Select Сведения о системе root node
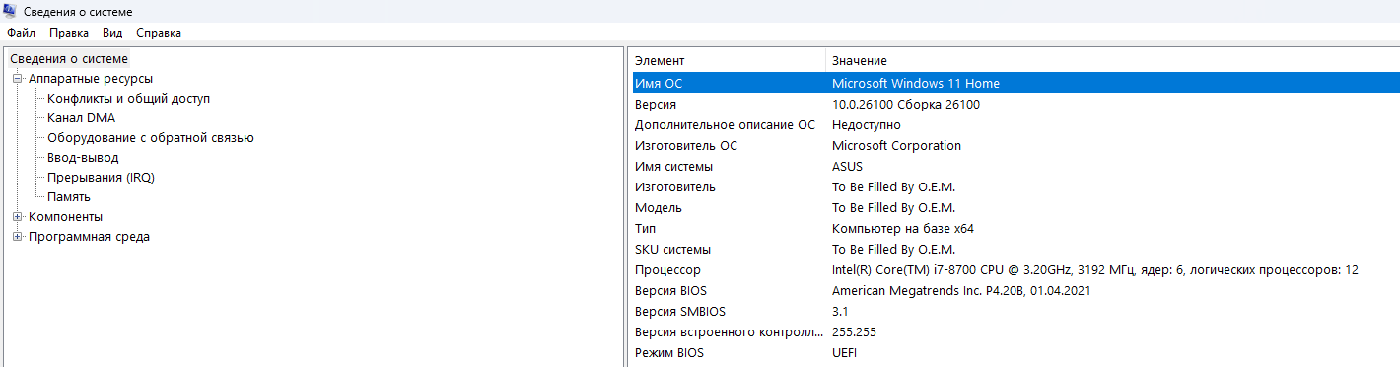1400x367 pixels. pyautogui.click(x=69, y=59)
